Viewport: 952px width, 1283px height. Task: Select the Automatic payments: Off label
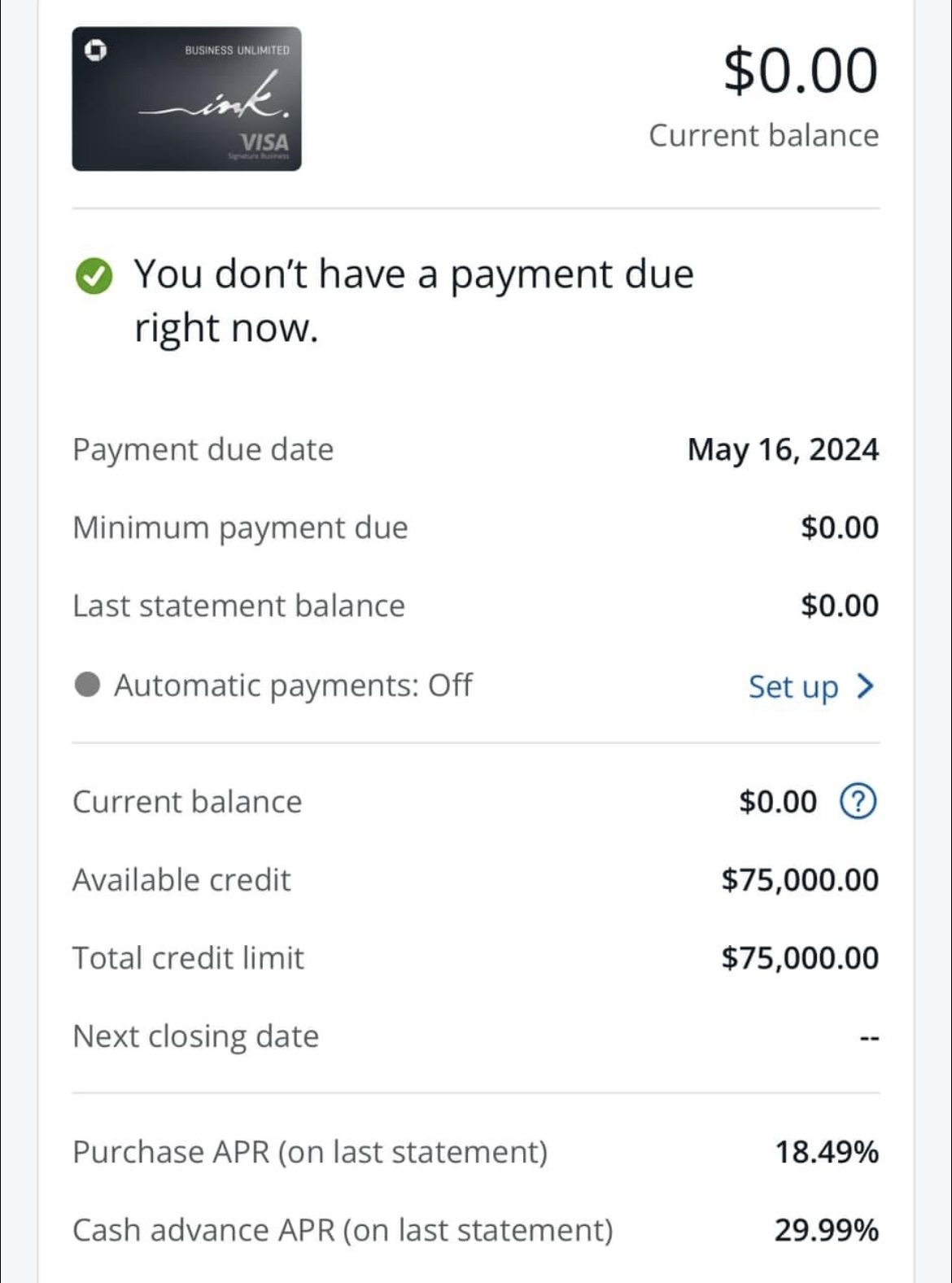point(293,685)
